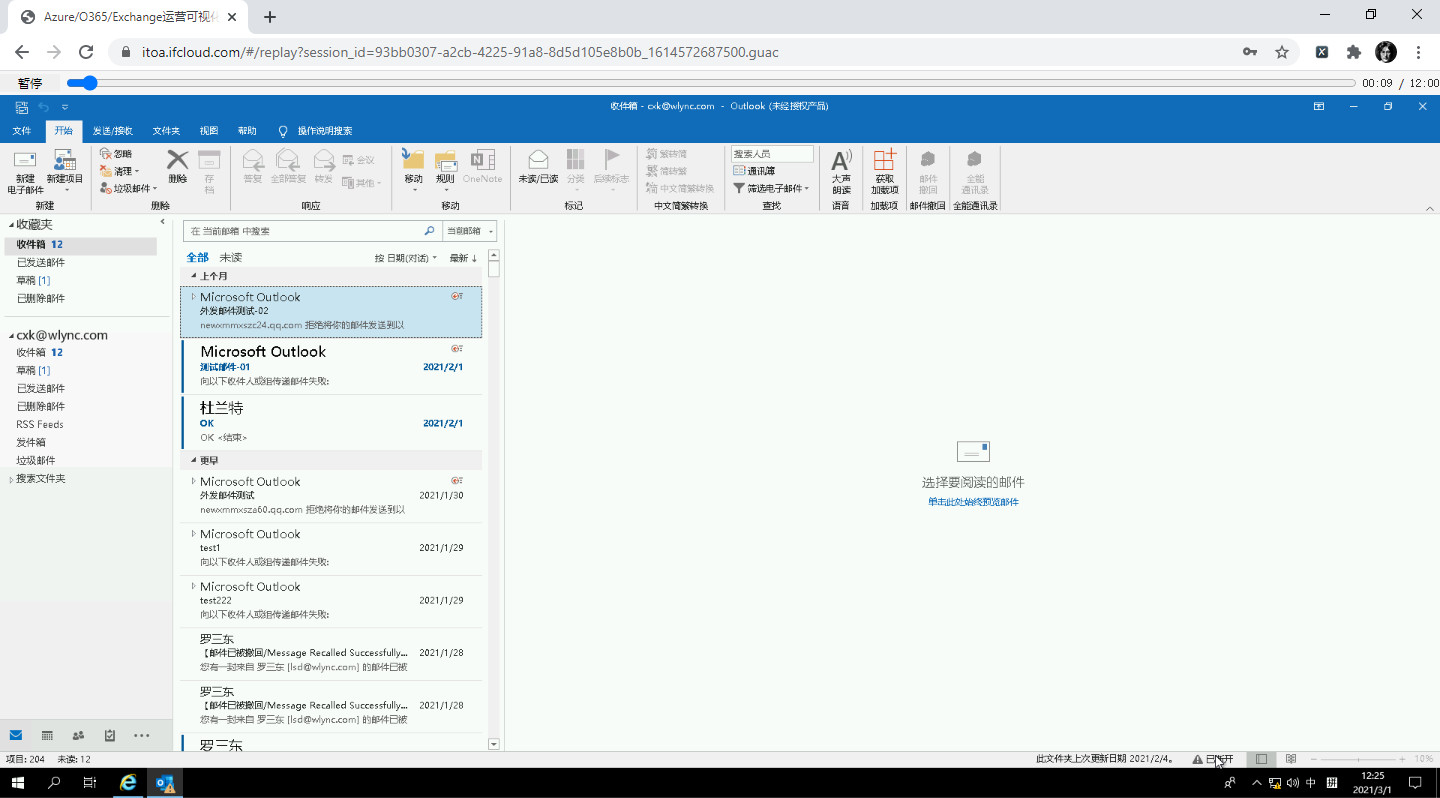Viewport: 1440px width, 798px height.
Task: Switch to the Send/Receive (发送/接收) tab
Action: point(112,131)
